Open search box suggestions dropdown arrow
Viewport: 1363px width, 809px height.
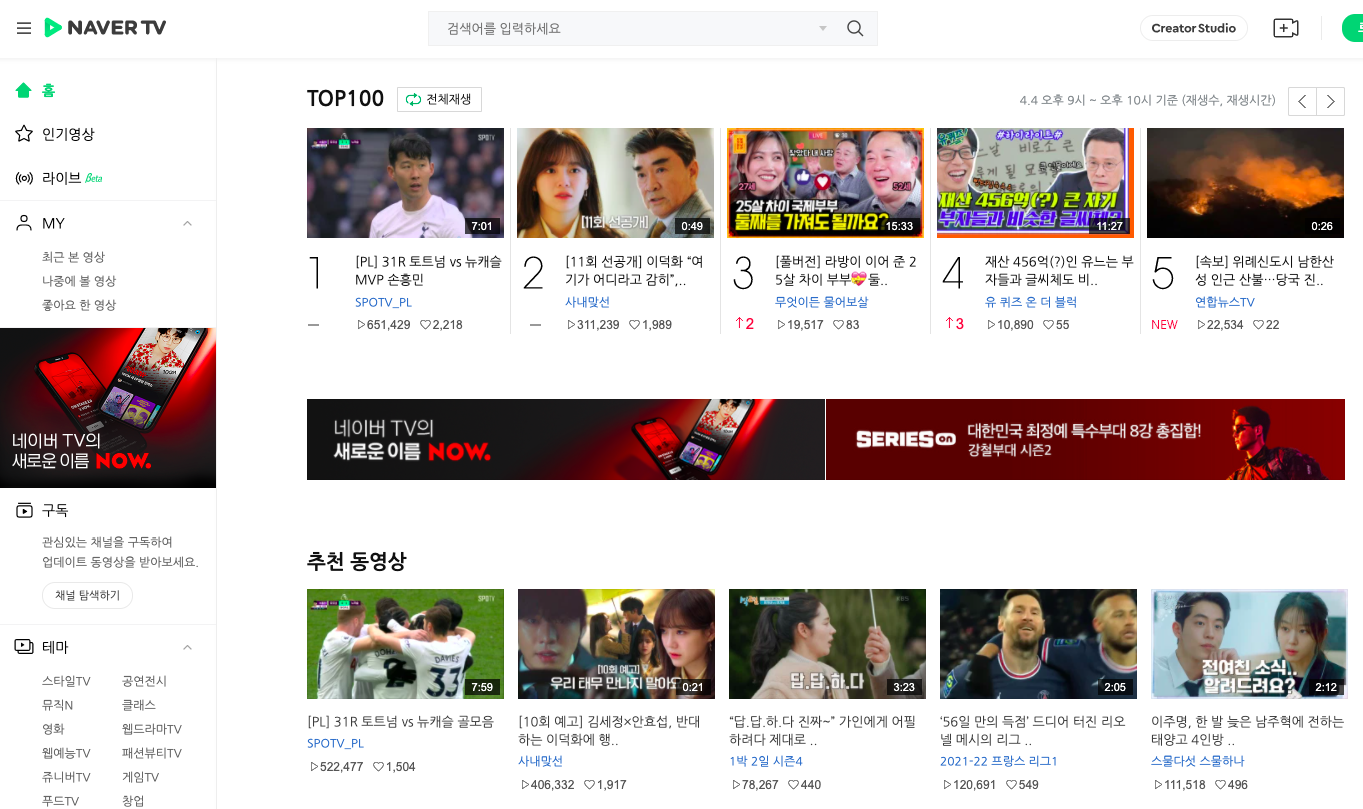[x=823, y=28]
